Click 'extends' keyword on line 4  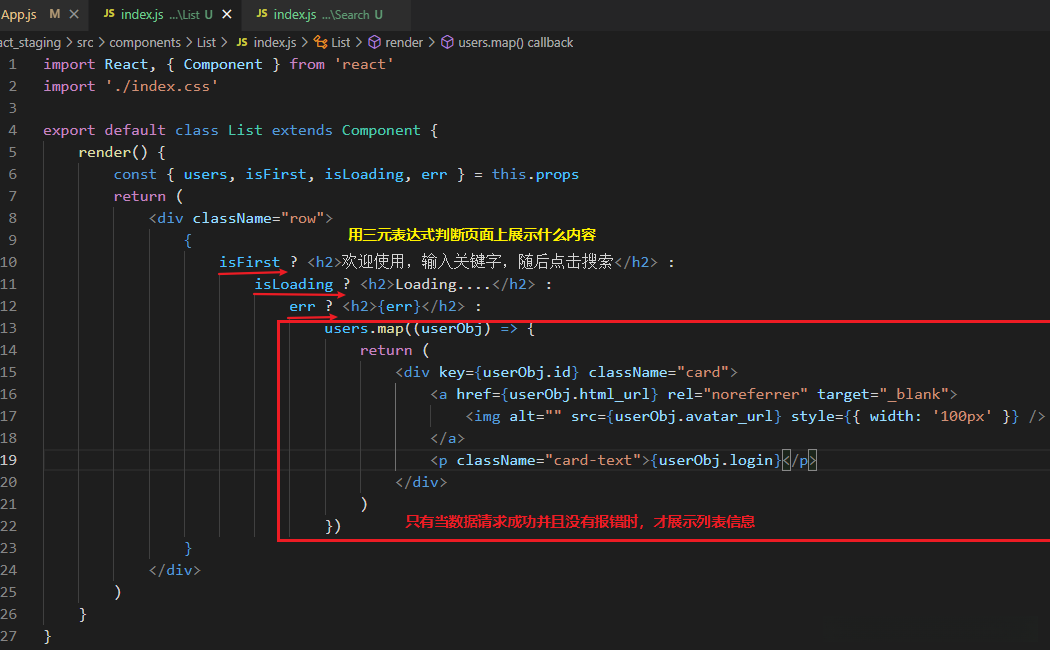pyautogui.click(x=302, y=130)
